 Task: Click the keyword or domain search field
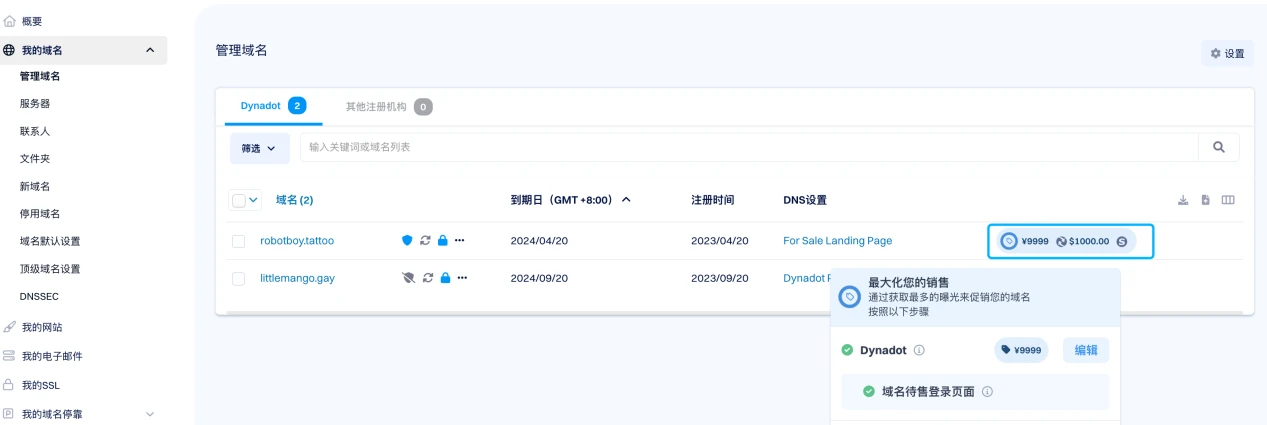point(750,147)
